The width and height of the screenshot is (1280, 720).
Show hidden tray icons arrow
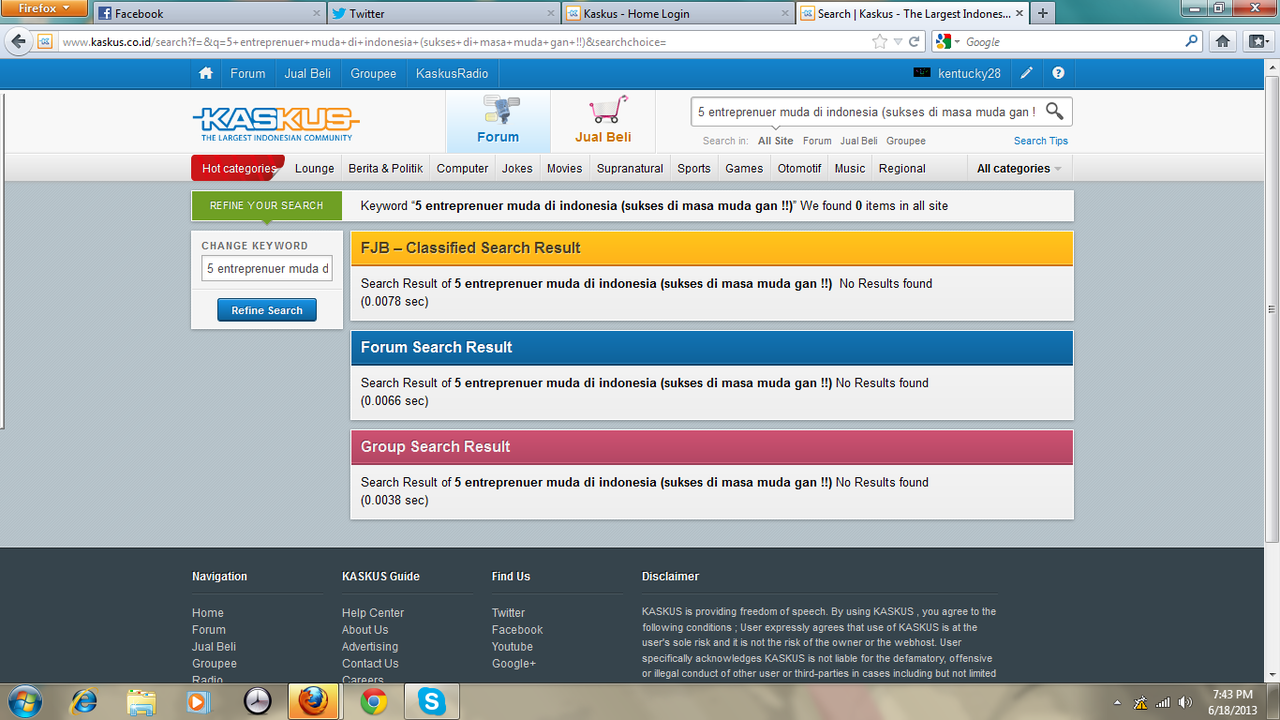[1117, 702]
